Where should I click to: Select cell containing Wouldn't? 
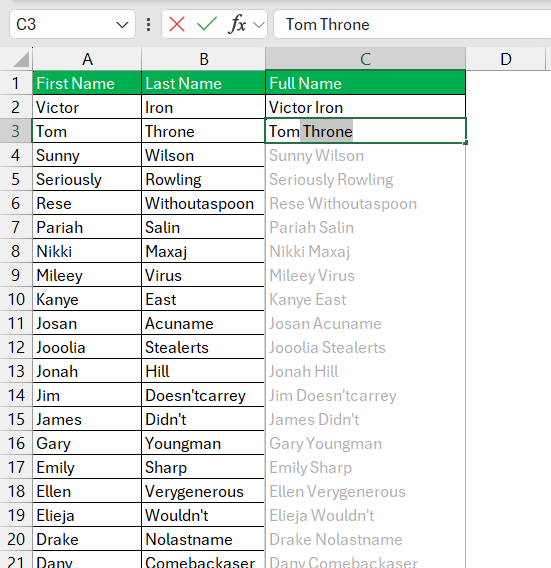tap(203, 515)
